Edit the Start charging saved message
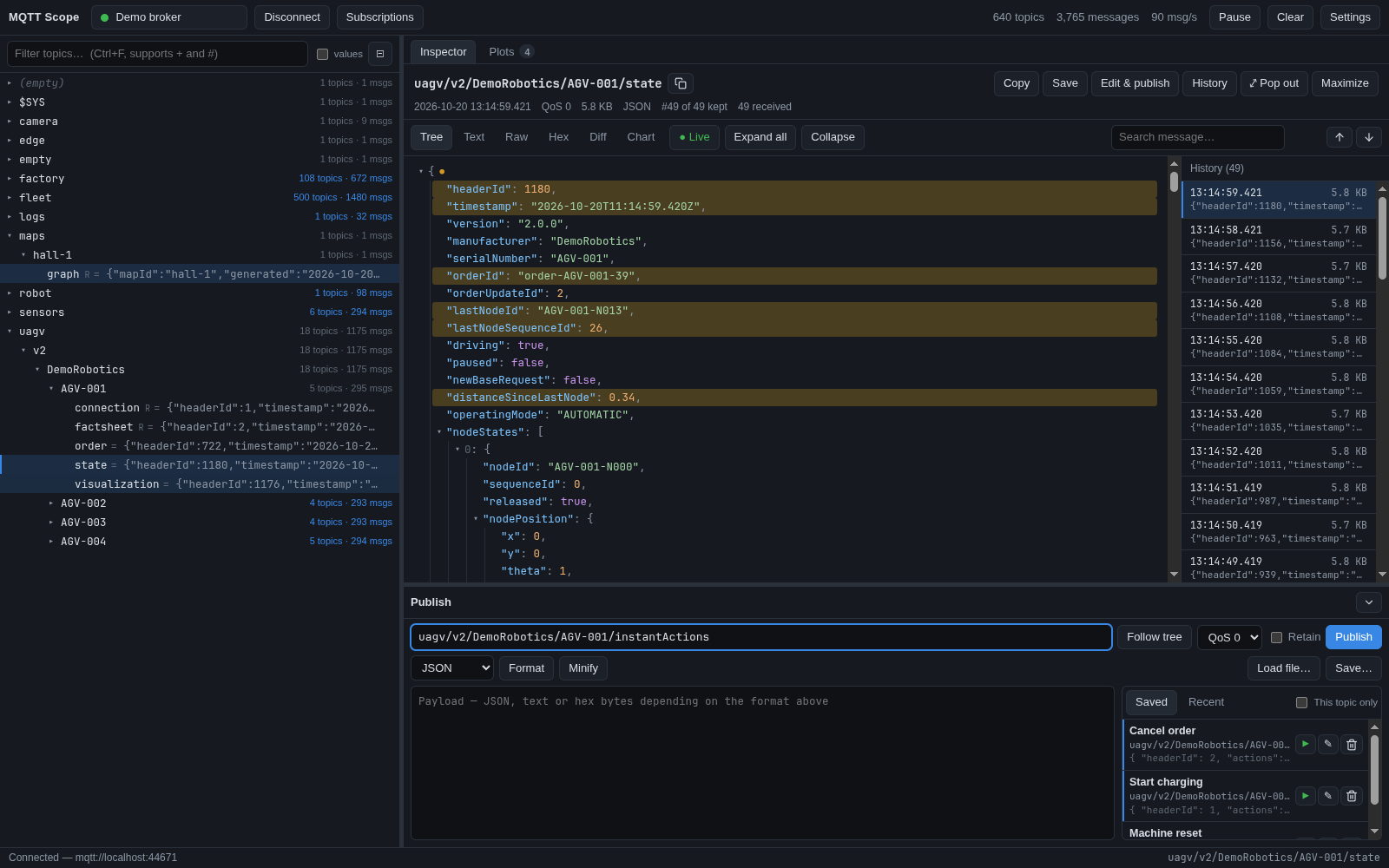Viewport: 1389px width, 868px height. [x=1328, y=795]
